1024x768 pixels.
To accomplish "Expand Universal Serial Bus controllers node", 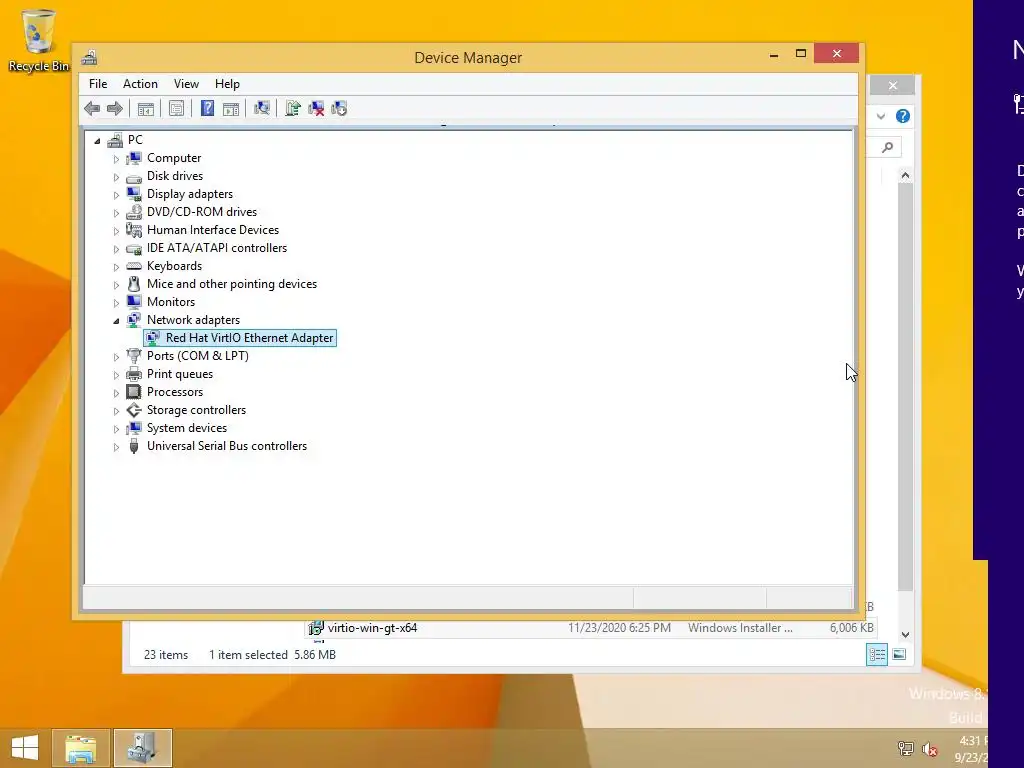I will pos(116,447).
